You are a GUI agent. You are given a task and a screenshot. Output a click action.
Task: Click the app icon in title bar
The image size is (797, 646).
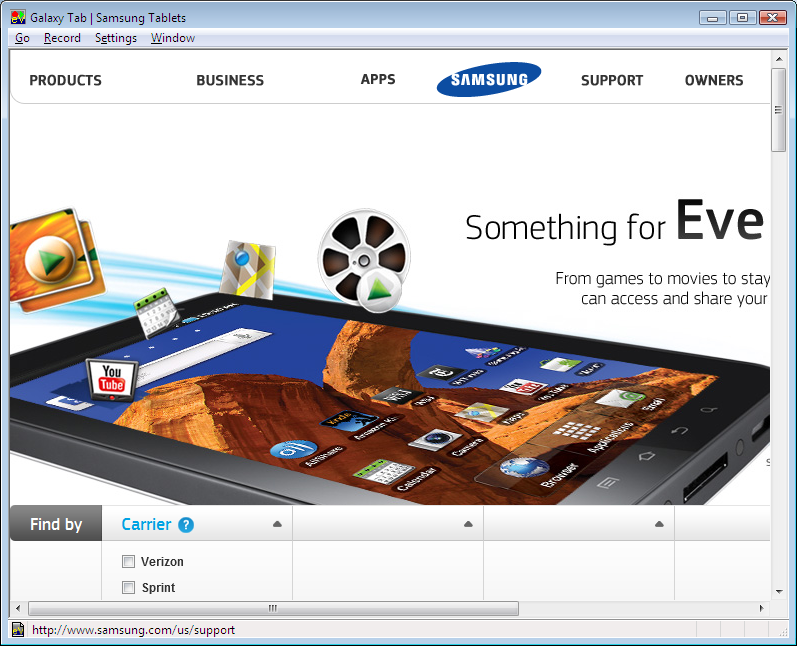[x=18, y=17]
